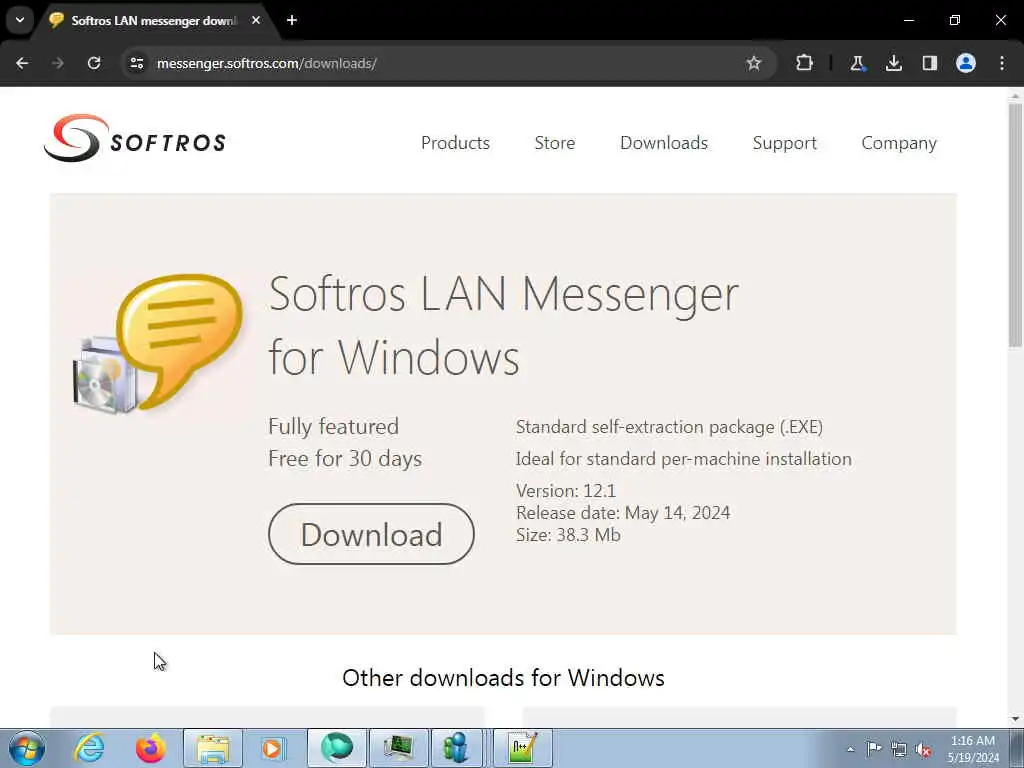Click the page vertical scrollbar thumb

(1015, 225)
